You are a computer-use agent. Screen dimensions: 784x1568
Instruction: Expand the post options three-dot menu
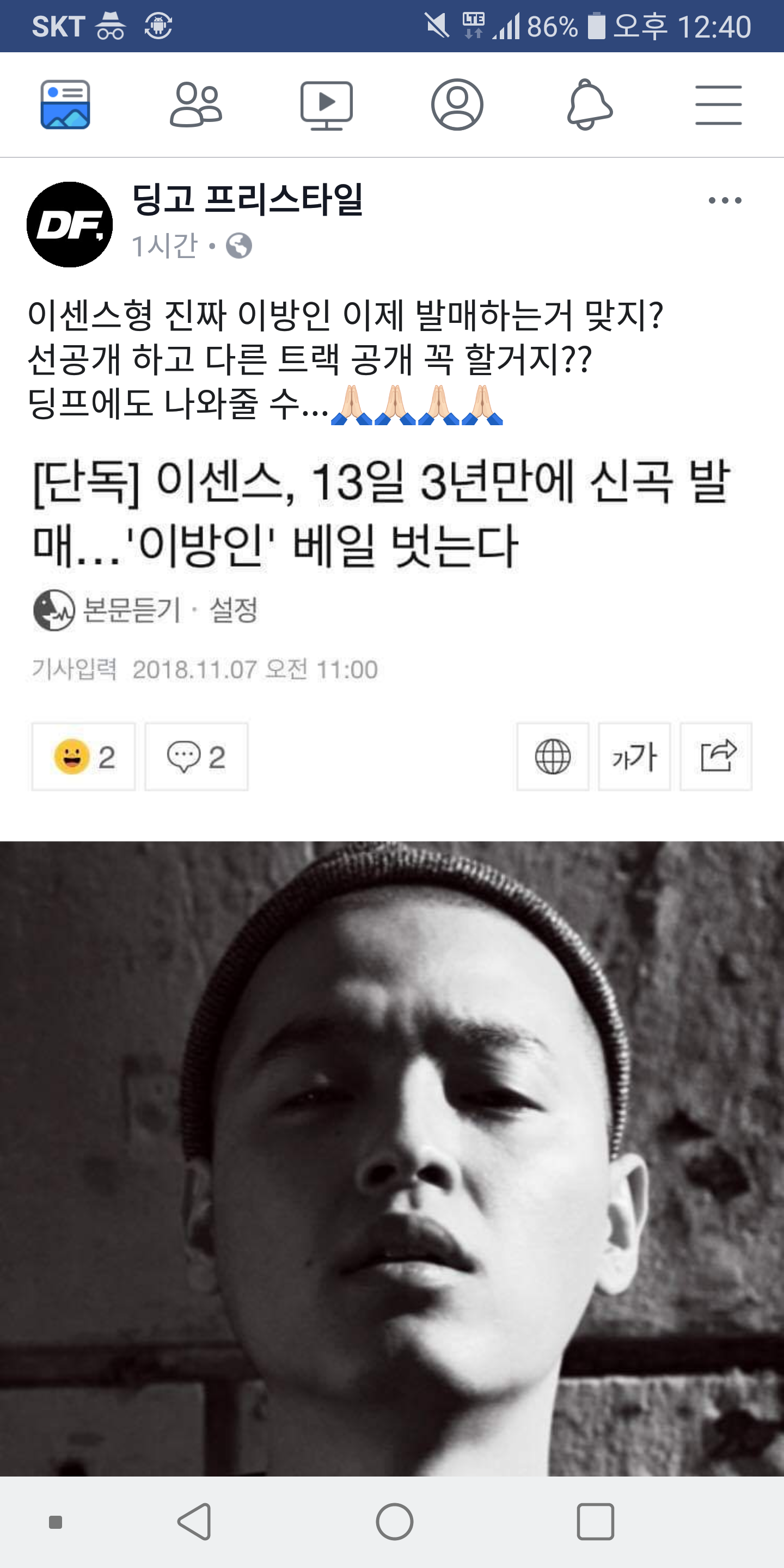tap(725, 200)
